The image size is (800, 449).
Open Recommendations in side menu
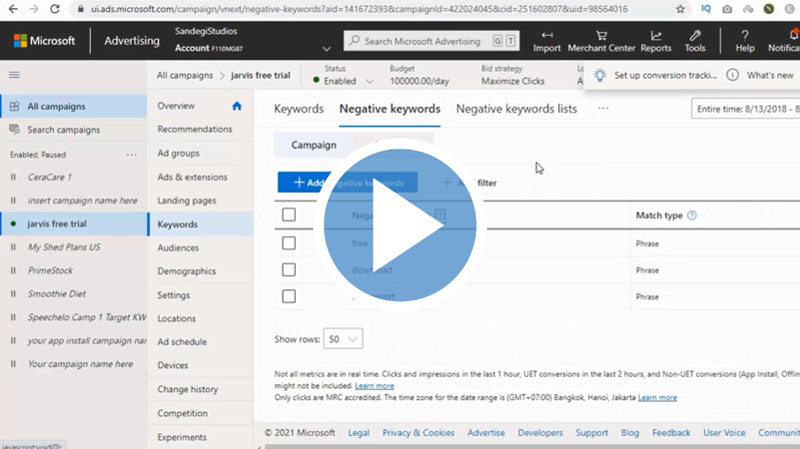click(195, 129)
